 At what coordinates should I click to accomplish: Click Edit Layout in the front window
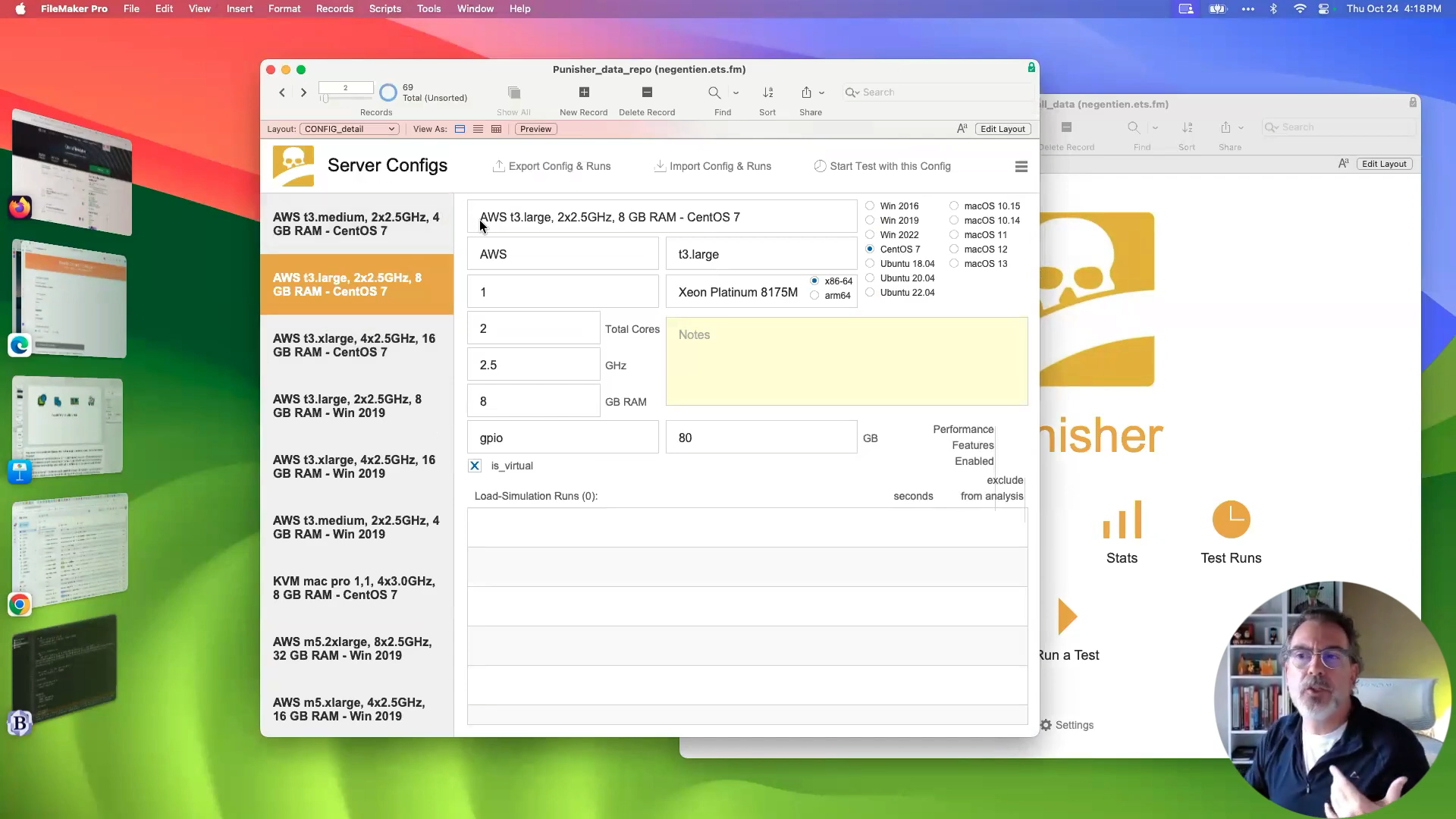click(1003, 129)
